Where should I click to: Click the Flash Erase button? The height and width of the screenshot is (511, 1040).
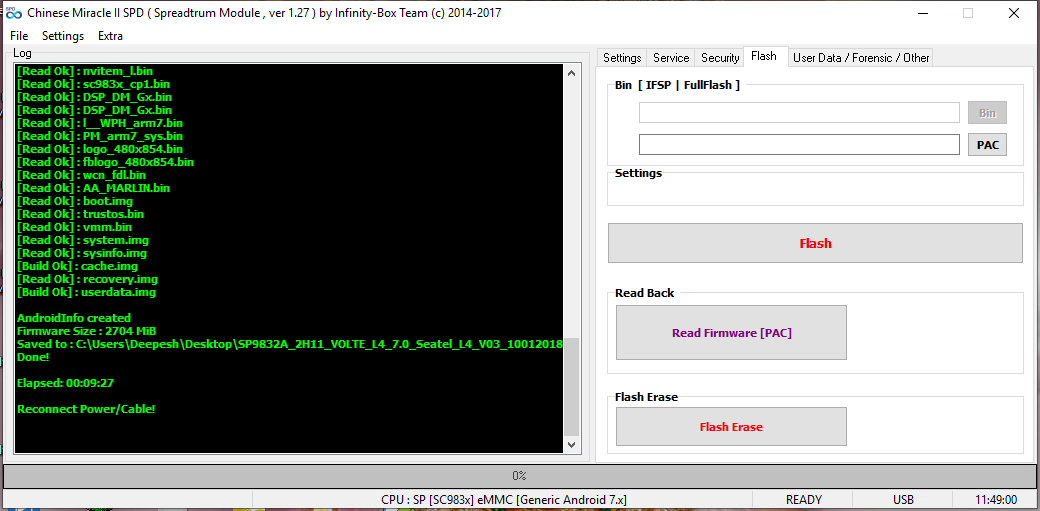732,427
